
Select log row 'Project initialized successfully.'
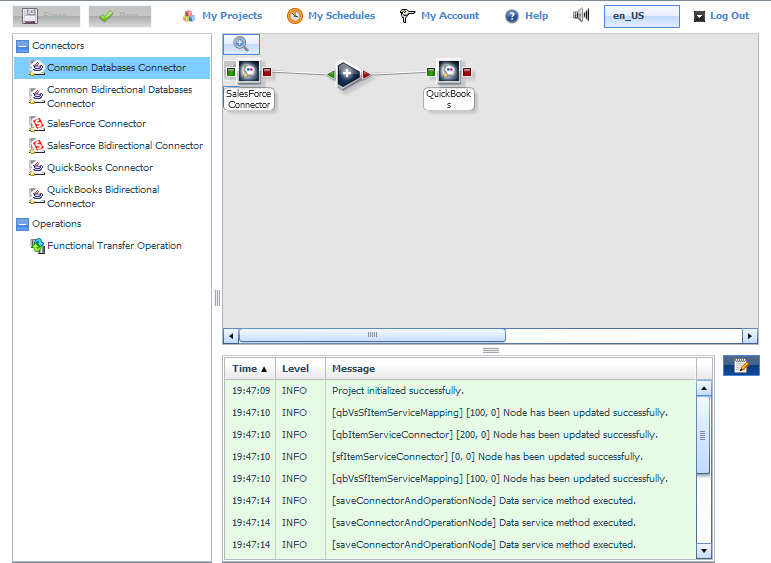(460, 391)
